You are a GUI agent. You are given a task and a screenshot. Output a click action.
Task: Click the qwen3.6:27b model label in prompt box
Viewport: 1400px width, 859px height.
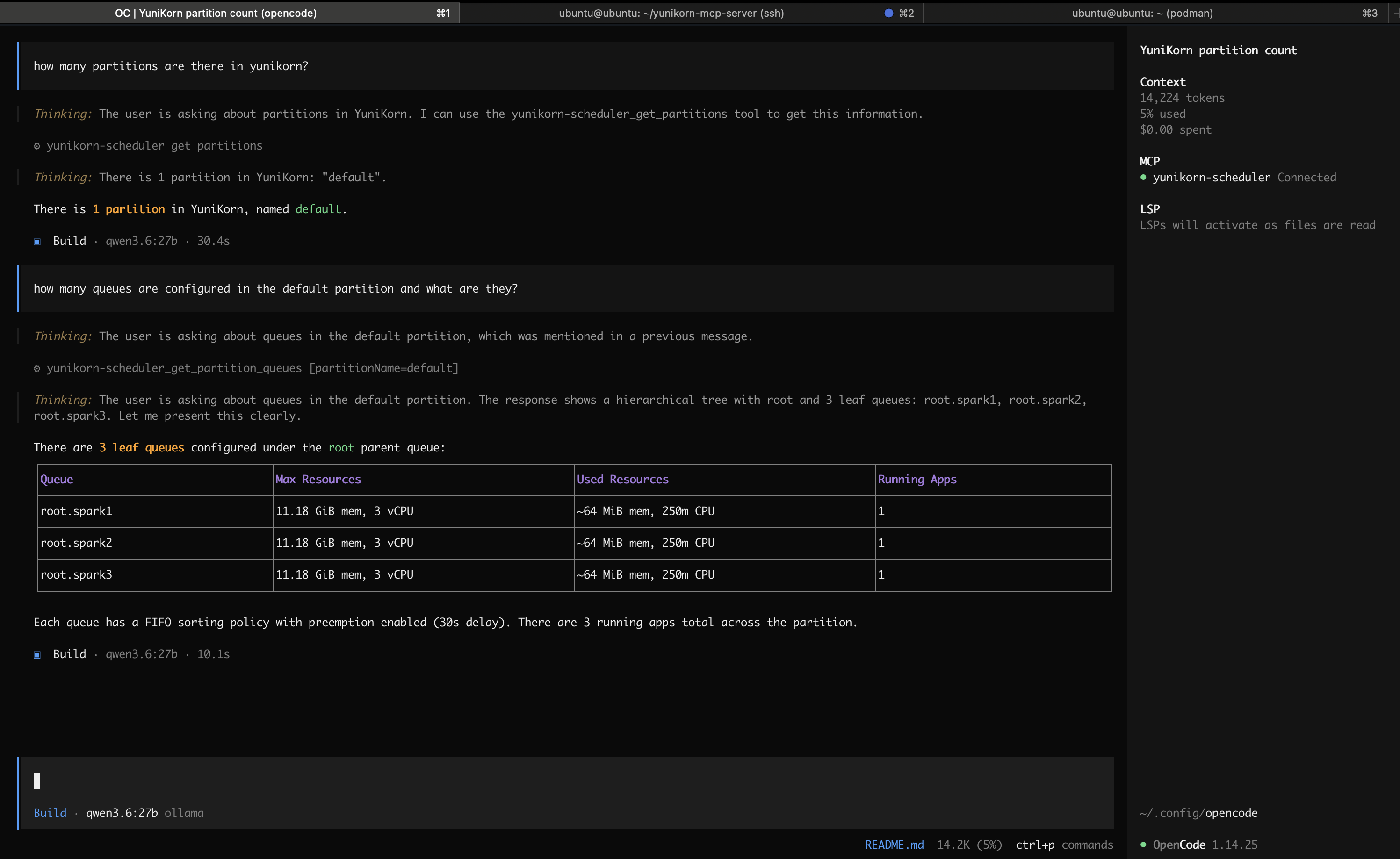coord(122,812)
